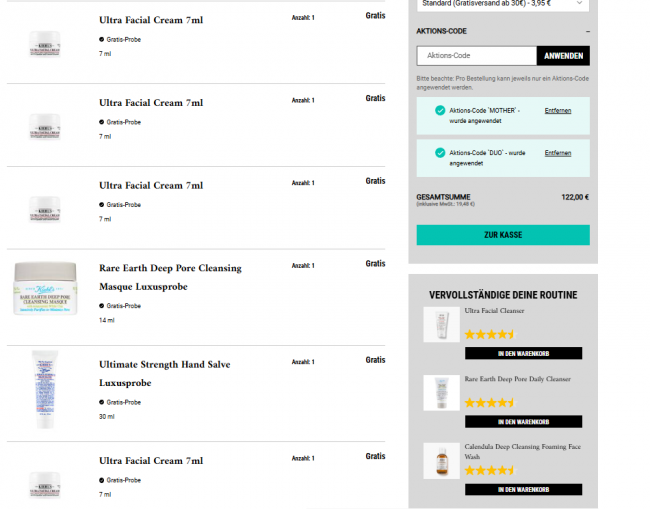This screenshot has height=509, width=650.
Task: Focus the Aktions-Code input field
Action: (x=476, y=56)
